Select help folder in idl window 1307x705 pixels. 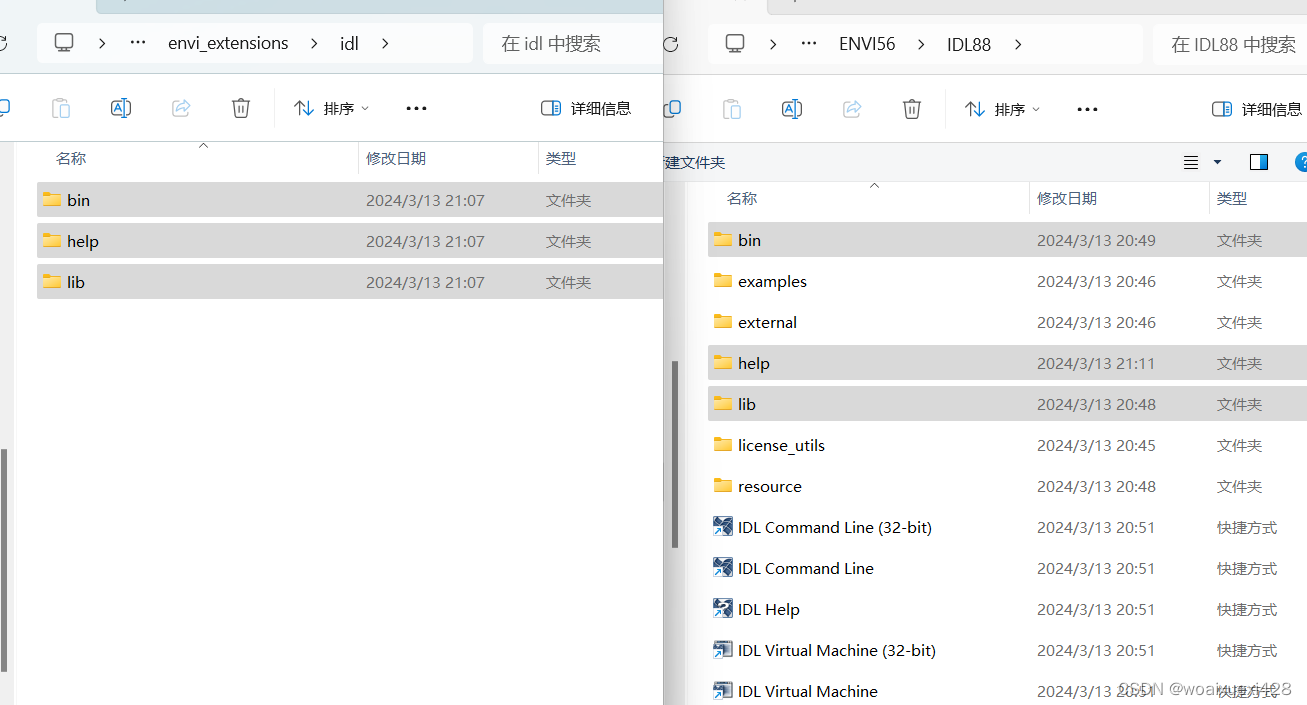[x=349, y=241]
